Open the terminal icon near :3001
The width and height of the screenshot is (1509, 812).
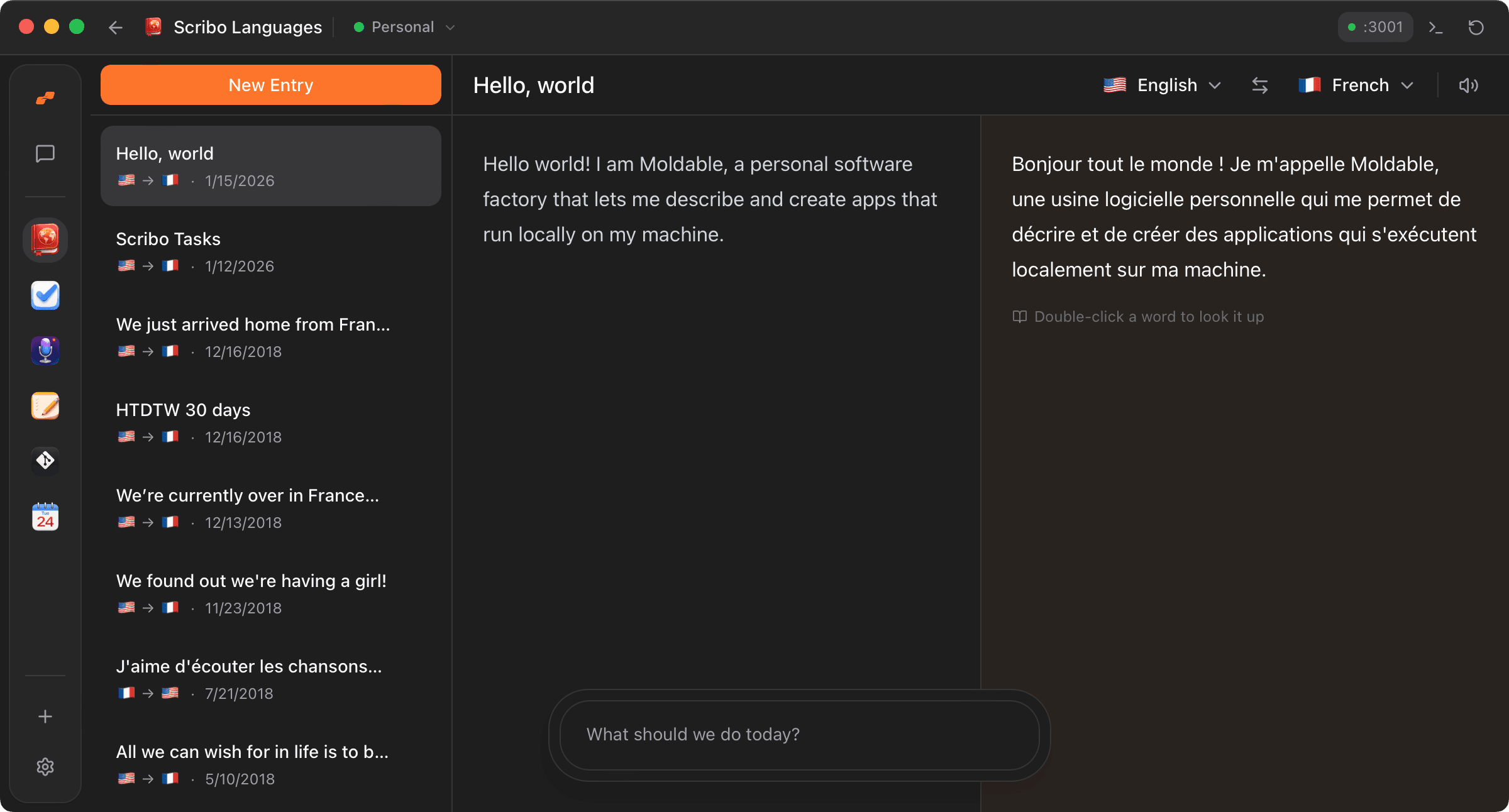[x=1436, y=27]
